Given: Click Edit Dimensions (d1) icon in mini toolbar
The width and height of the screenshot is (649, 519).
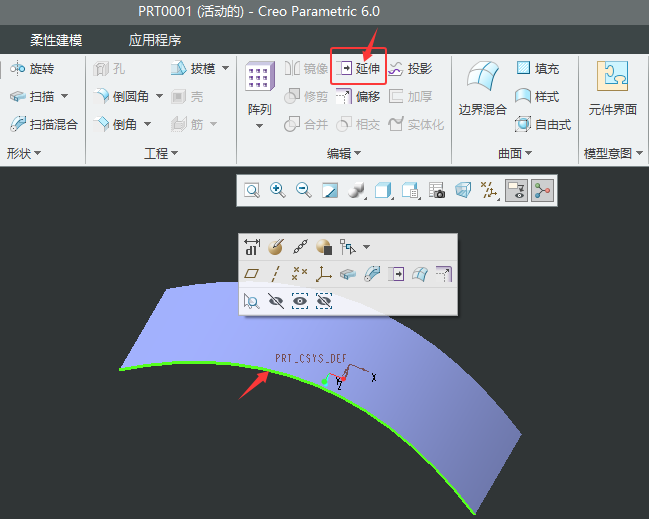Looking at the screenshot, I should [252, 247].
